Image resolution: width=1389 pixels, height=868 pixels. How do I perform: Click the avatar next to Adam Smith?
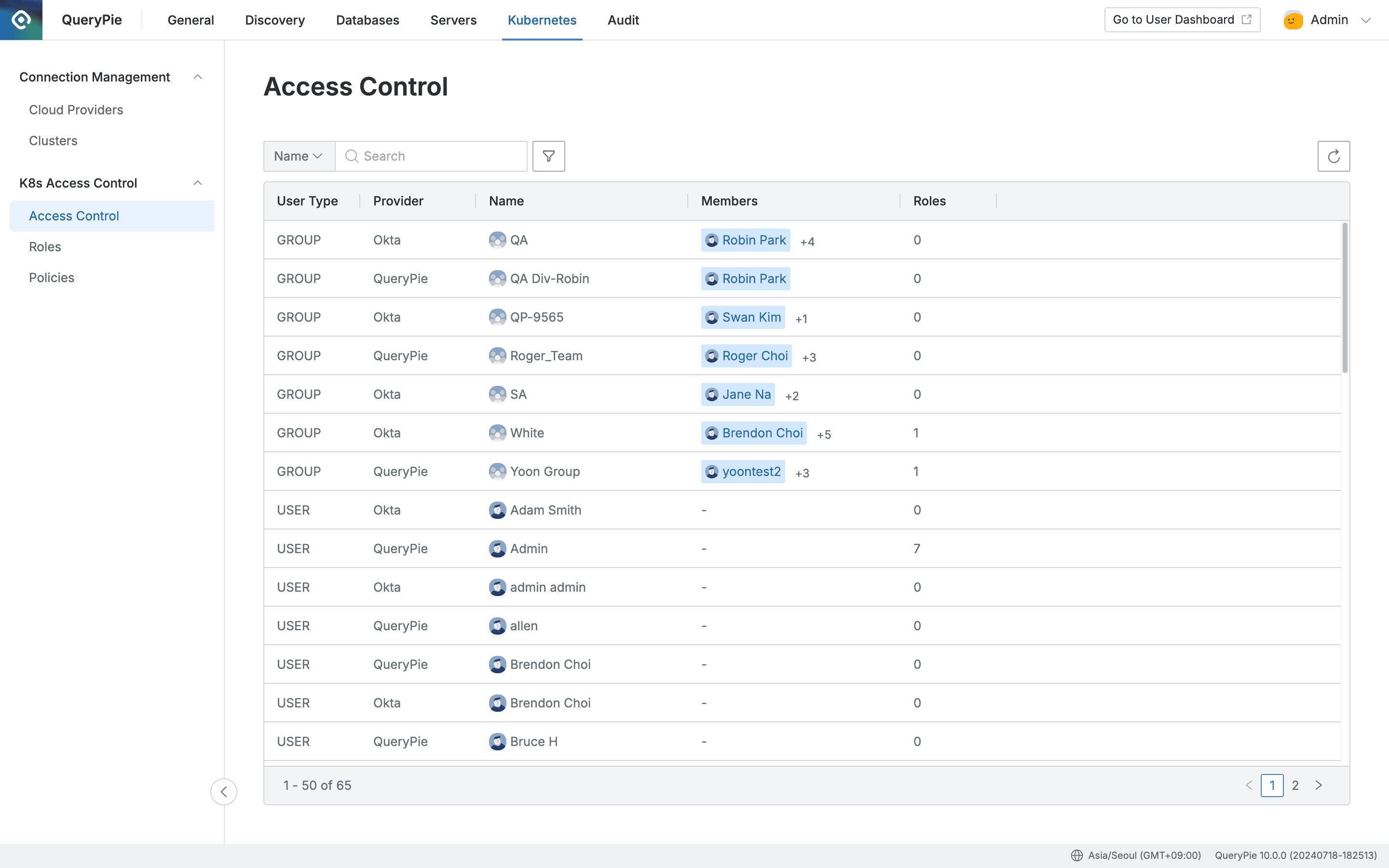tap(497, 510)
